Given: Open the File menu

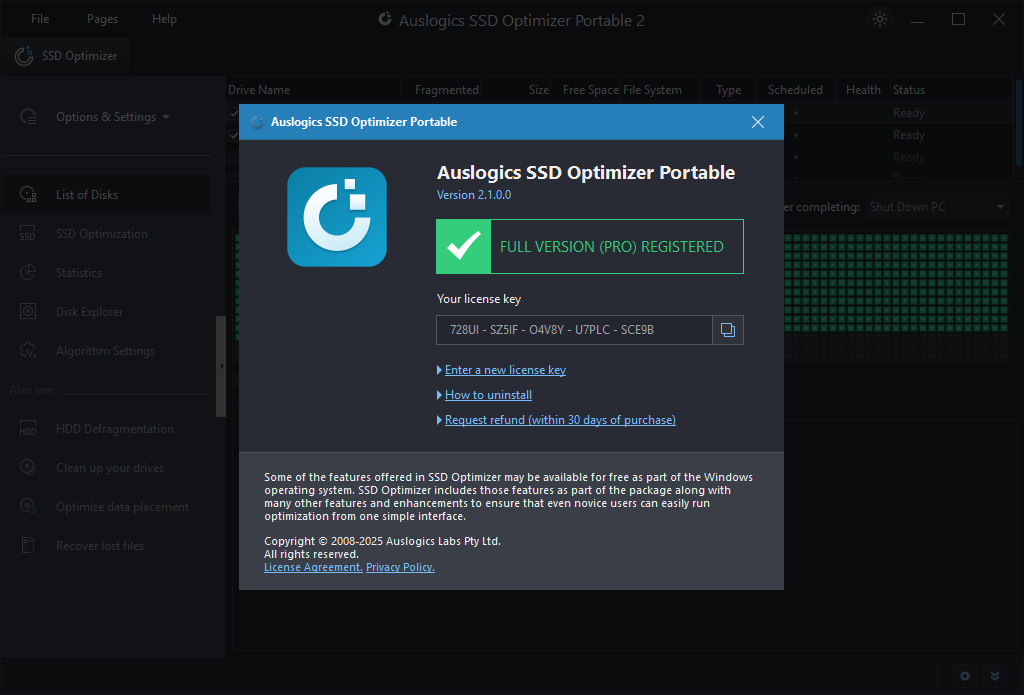Looking at the screenshot, I should [40, 19].
